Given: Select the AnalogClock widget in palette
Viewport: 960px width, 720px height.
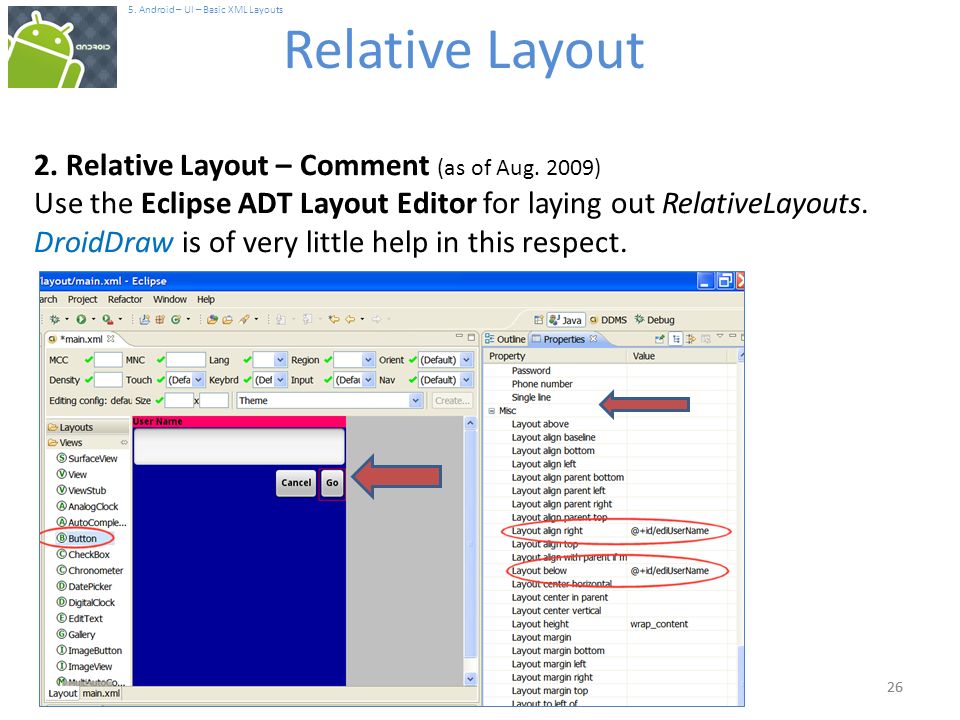Looking at the screenshot, I should (x=88, y=506).
